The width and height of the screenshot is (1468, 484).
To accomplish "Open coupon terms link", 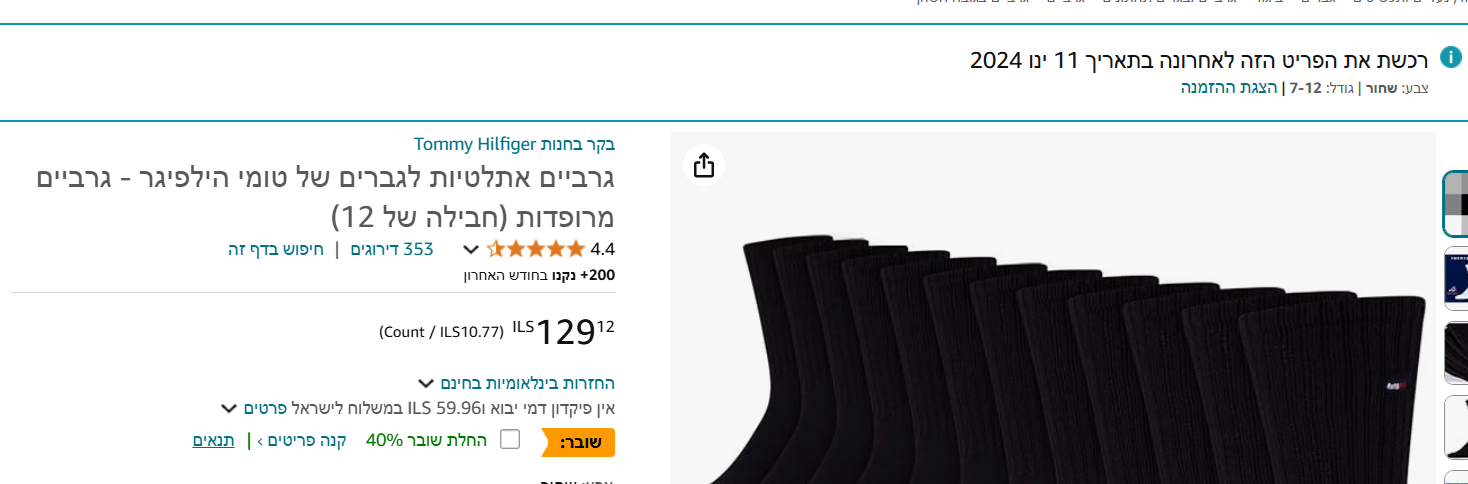I will pos(214,440).
